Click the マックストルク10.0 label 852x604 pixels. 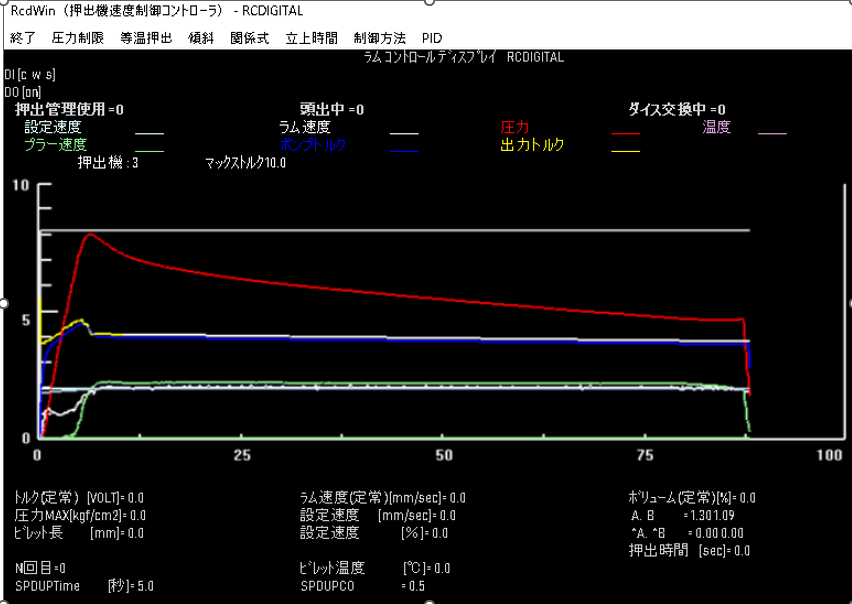[x=246, y=162]
